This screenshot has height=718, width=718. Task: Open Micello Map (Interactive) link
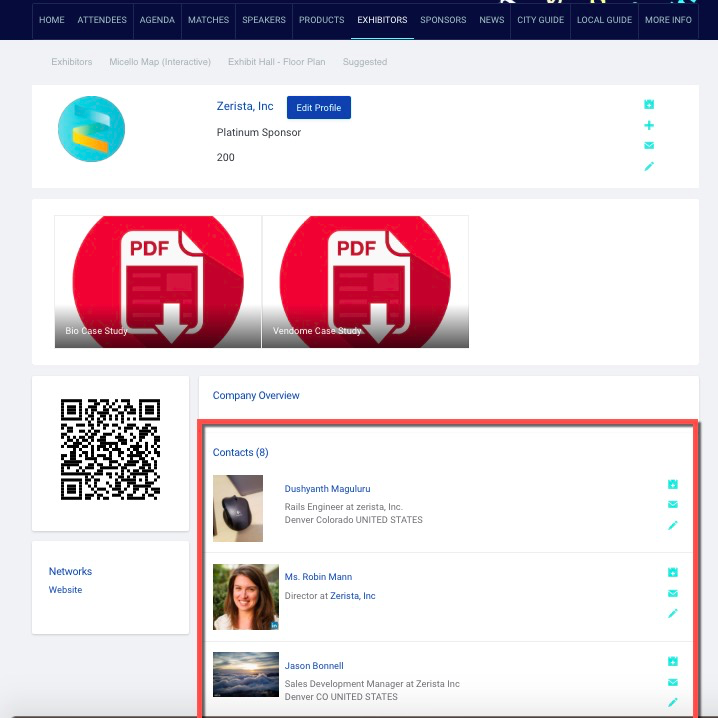[160, 62]
